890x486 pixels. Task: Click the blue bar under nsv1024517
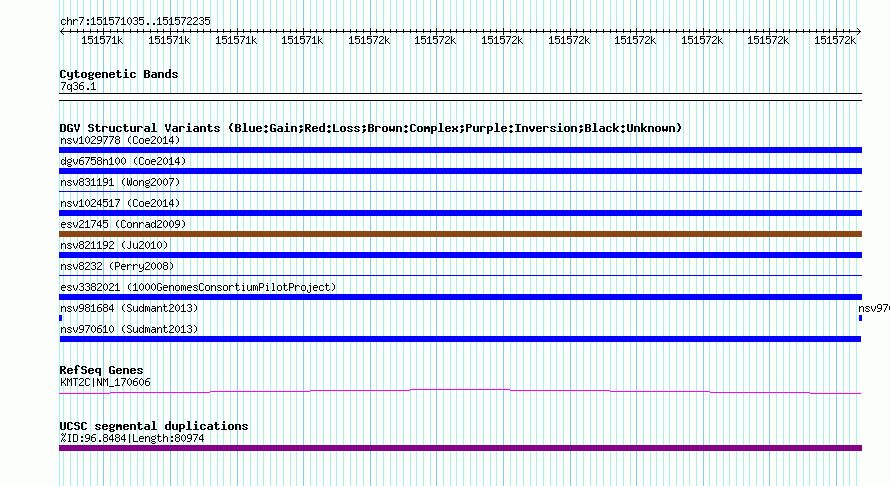pos(460,213)
